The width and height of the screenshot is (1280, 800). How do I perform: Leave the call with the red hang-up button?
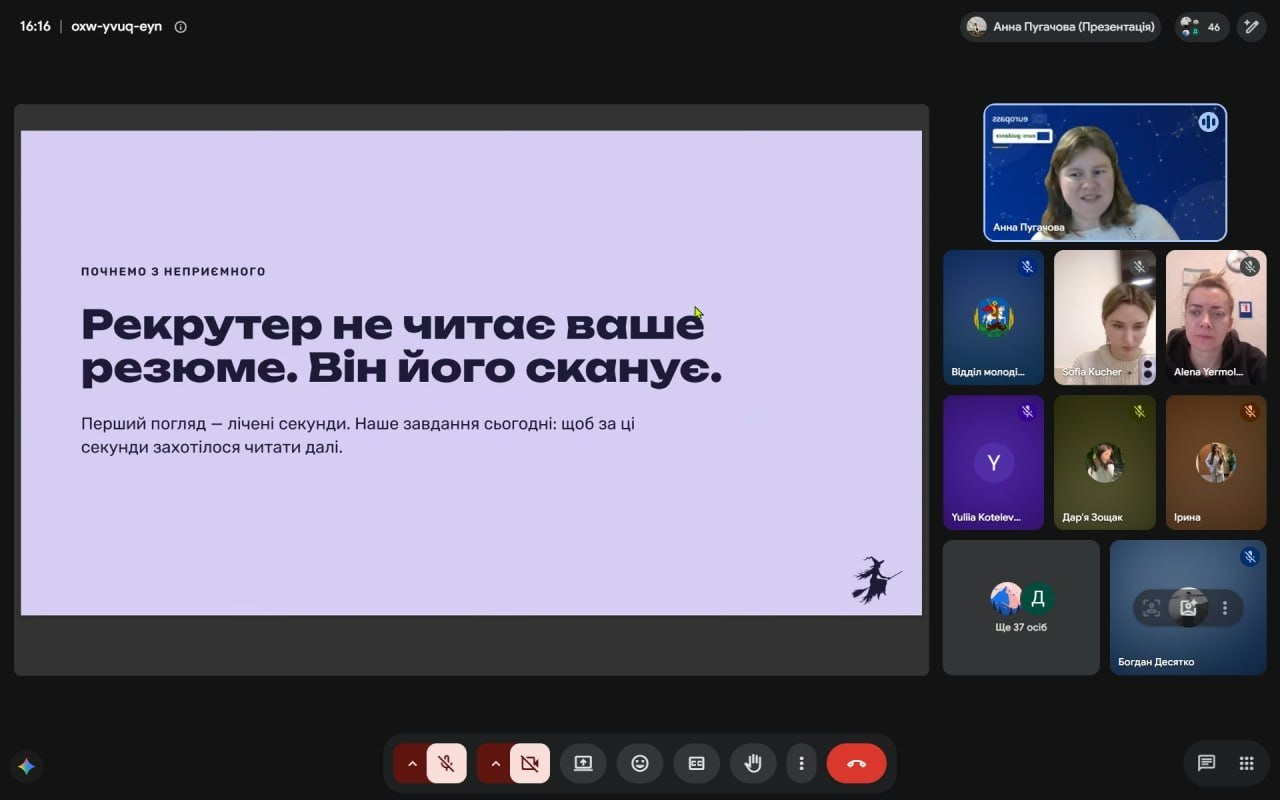(x=857, y=764)
